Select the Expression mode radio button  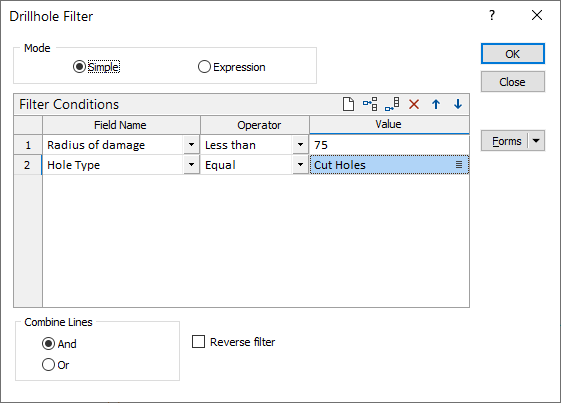[x=204, y=67]
